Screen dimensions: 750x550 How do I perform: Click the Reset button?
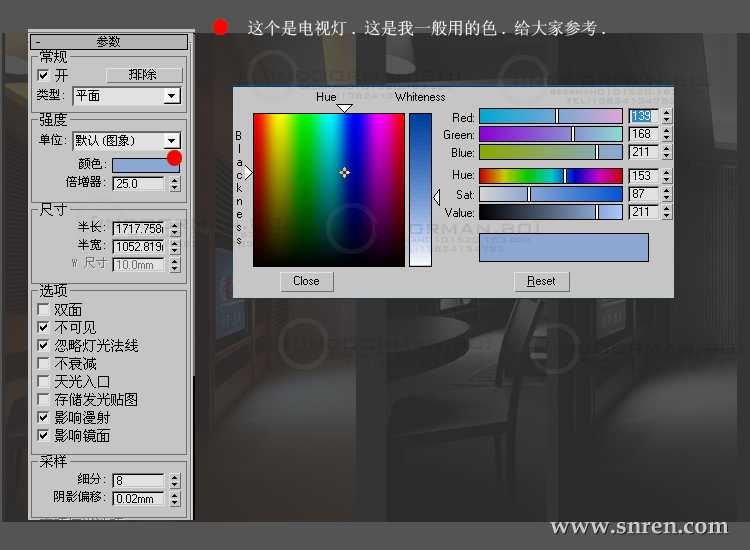(541, 281)
